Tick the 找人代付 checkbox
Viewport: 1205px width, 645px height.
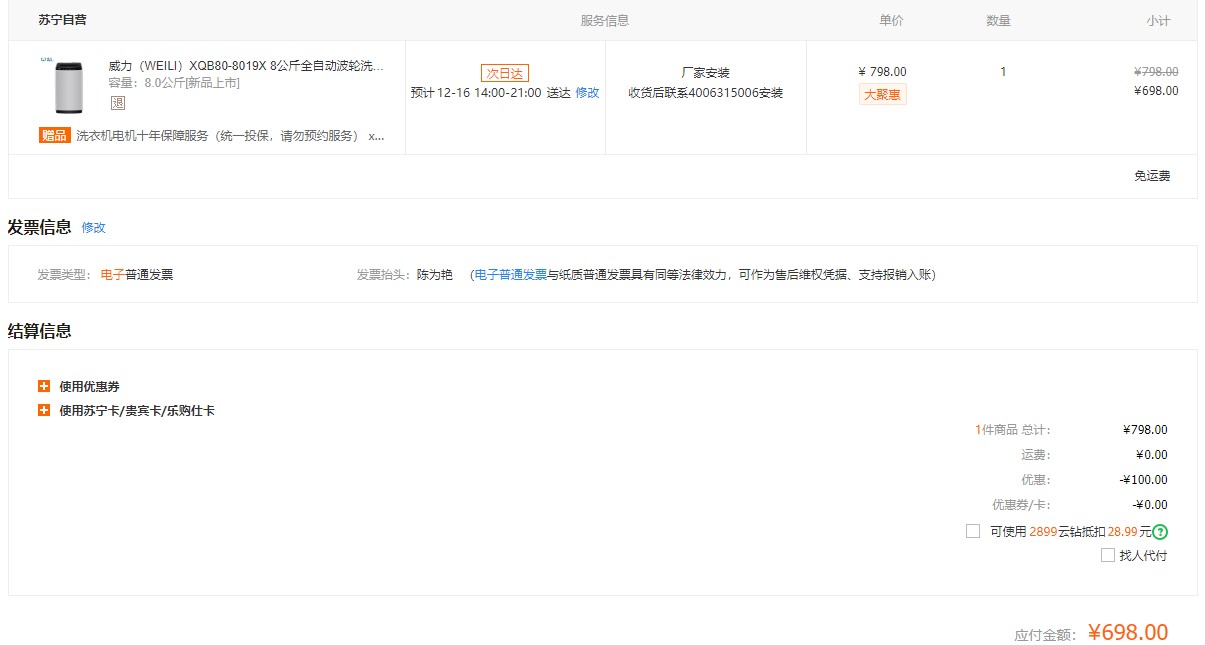coord(1108,555)
